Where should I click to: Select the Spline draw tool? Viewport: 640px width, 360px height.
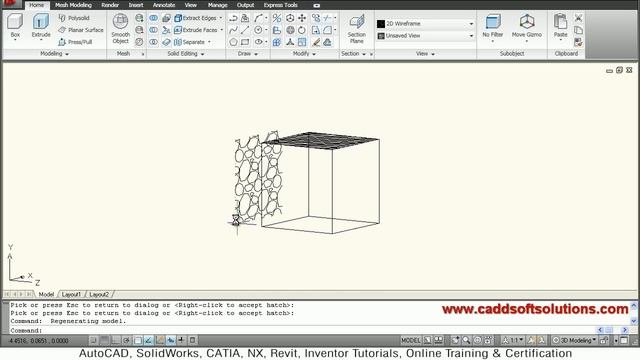click(233, 30)
